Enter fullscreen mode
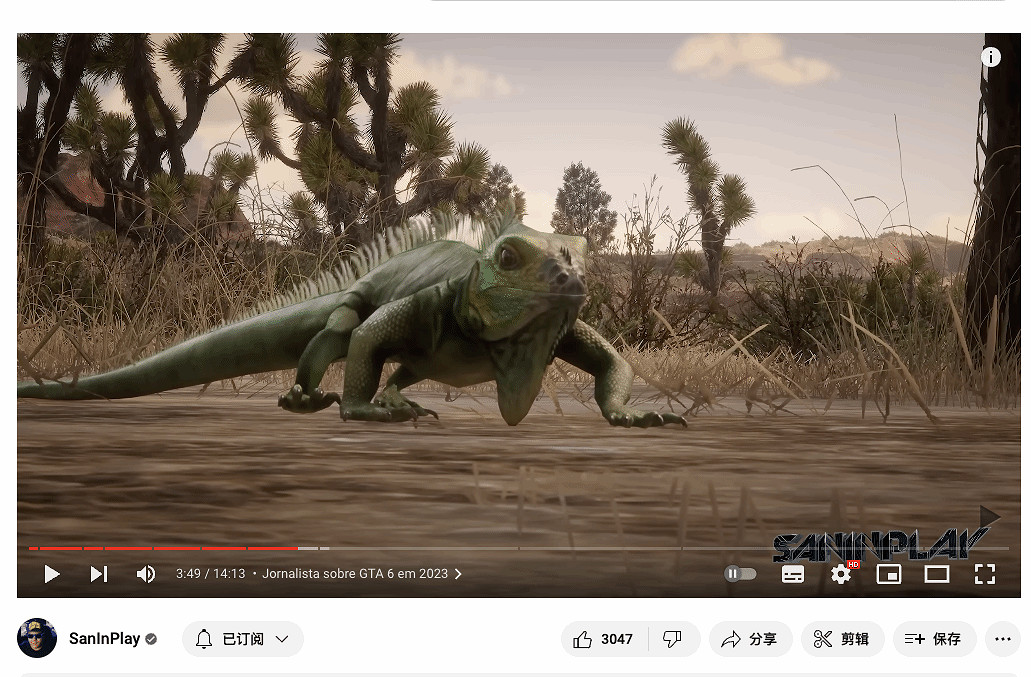The height and width of the screenshot is (677, 1031). (984, 574)
